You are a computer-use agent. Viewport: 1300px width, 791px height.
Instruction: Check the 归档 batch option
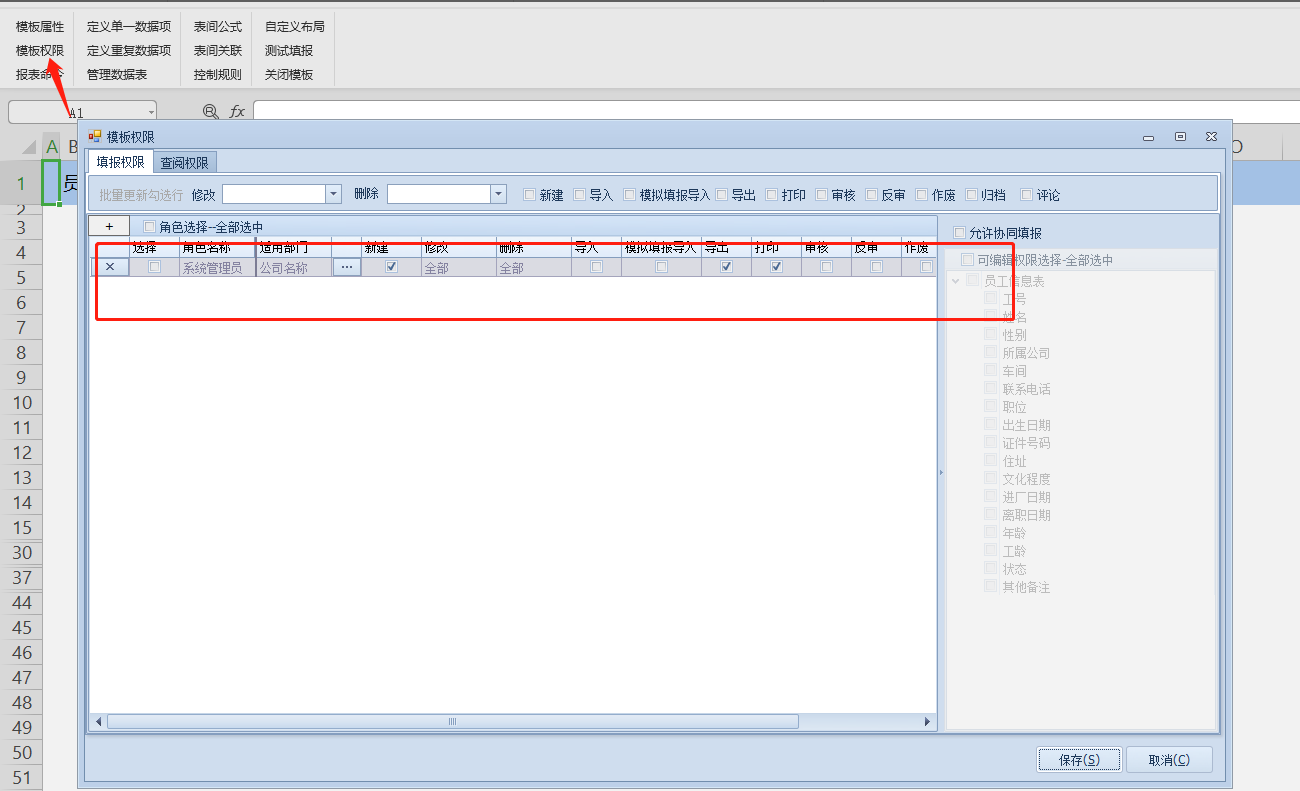tap(972, 195)
